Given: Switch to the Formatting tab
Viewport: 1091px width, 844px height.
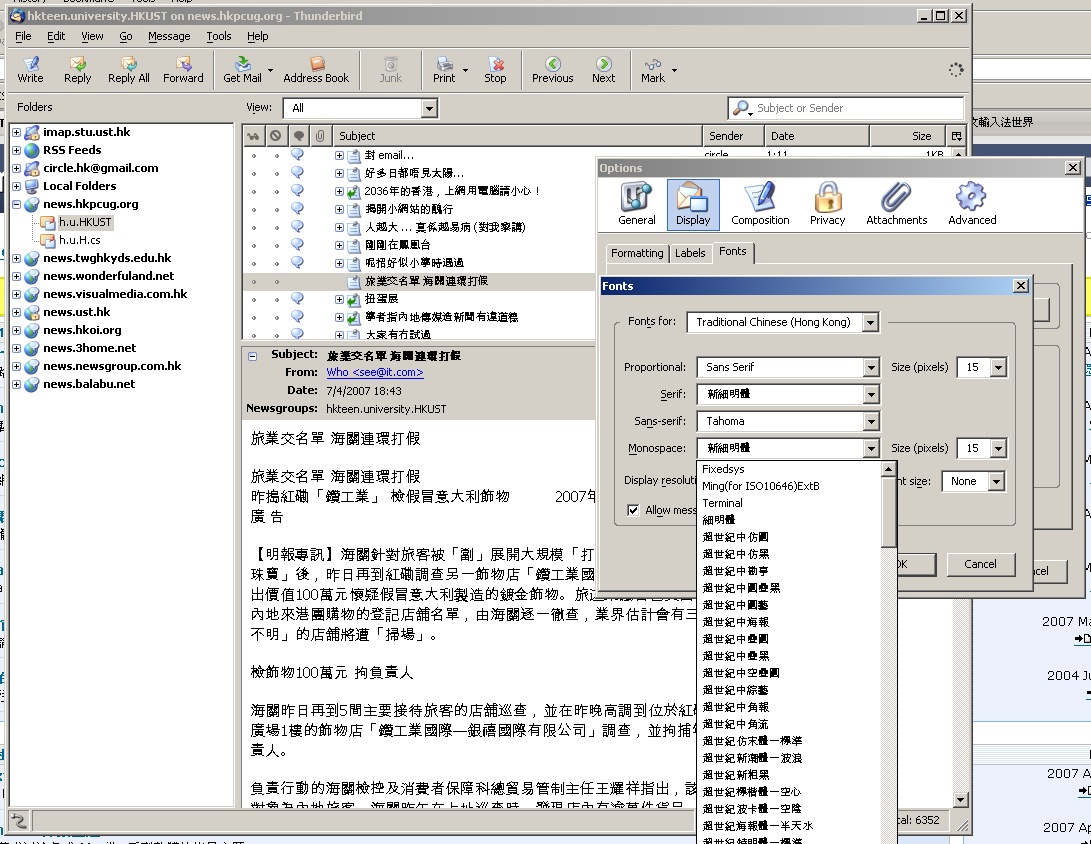Looking at the screenshot, I should [637, 253].
